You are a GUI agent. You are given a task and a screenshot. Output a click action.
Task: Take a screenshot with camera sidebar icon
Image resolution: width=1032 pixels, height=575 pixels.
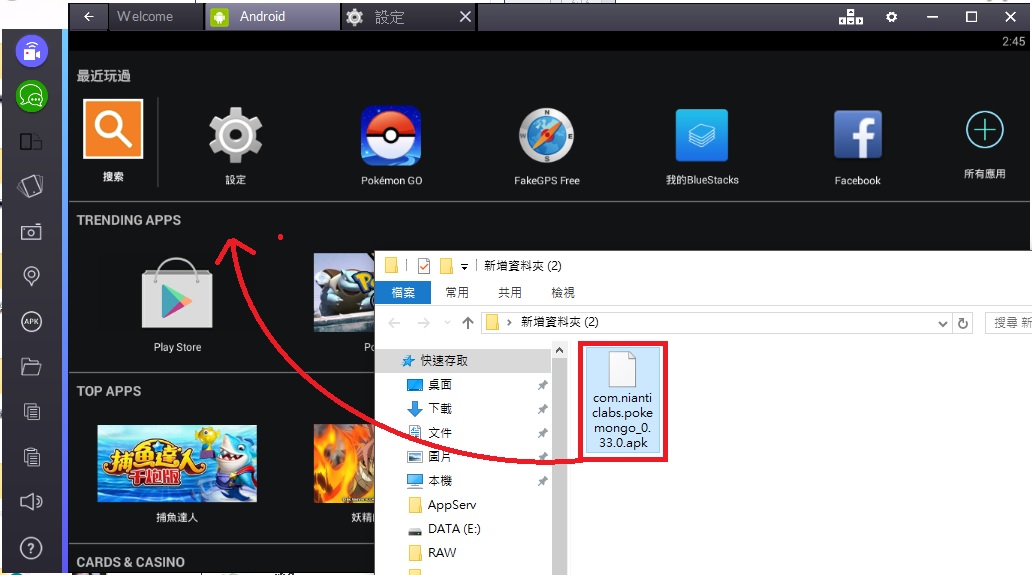[31, 232]
